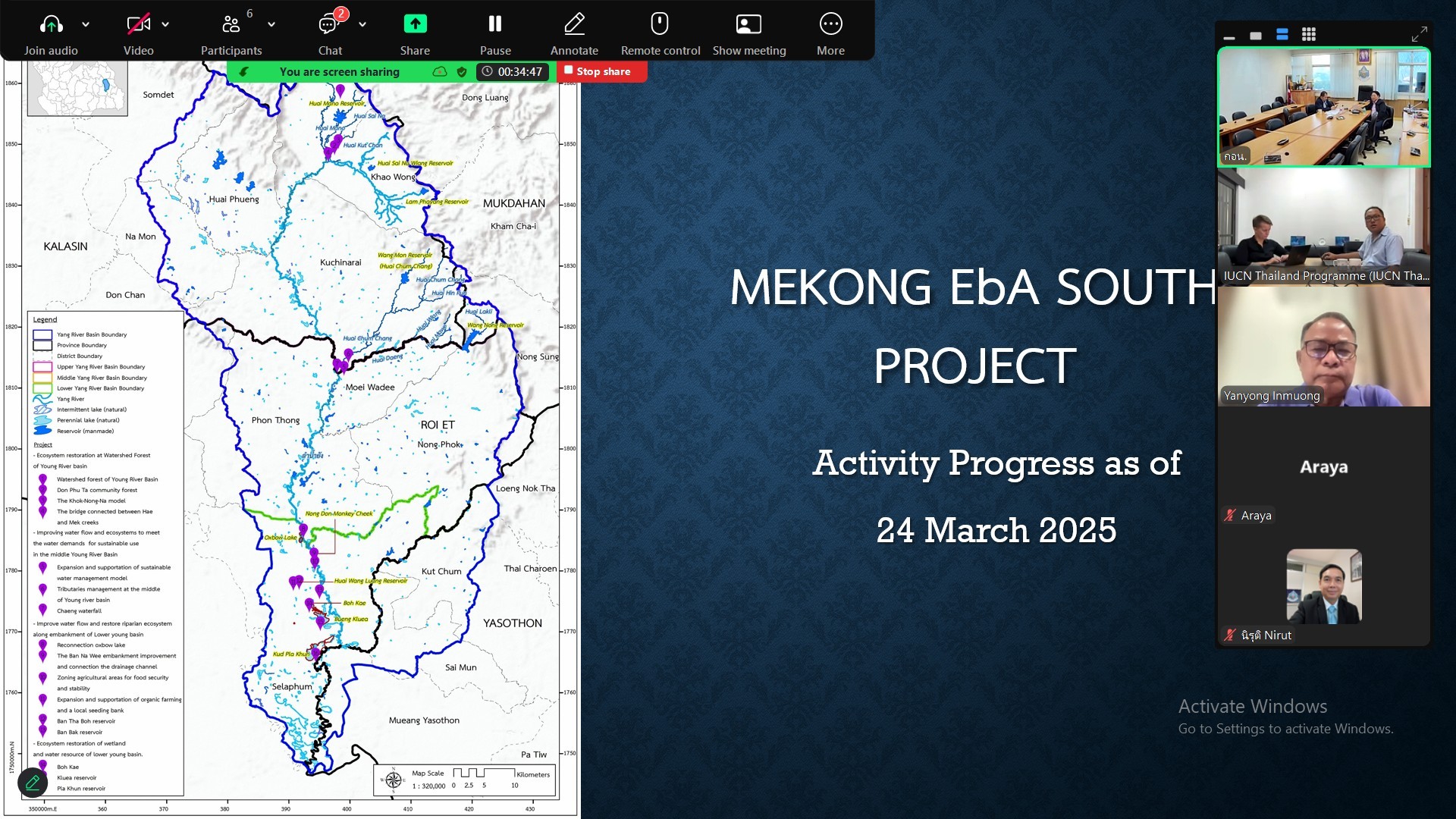Click the Upper Yang River Basin swatch
The width and height of the screenshot is (1456, 819).
coord(42,367)
